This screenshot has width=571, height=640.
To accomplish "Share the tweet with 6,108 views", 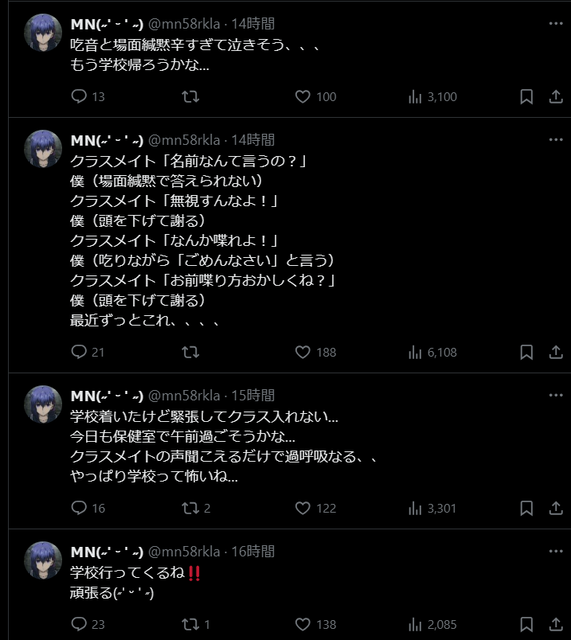I will tap(555, 352).
